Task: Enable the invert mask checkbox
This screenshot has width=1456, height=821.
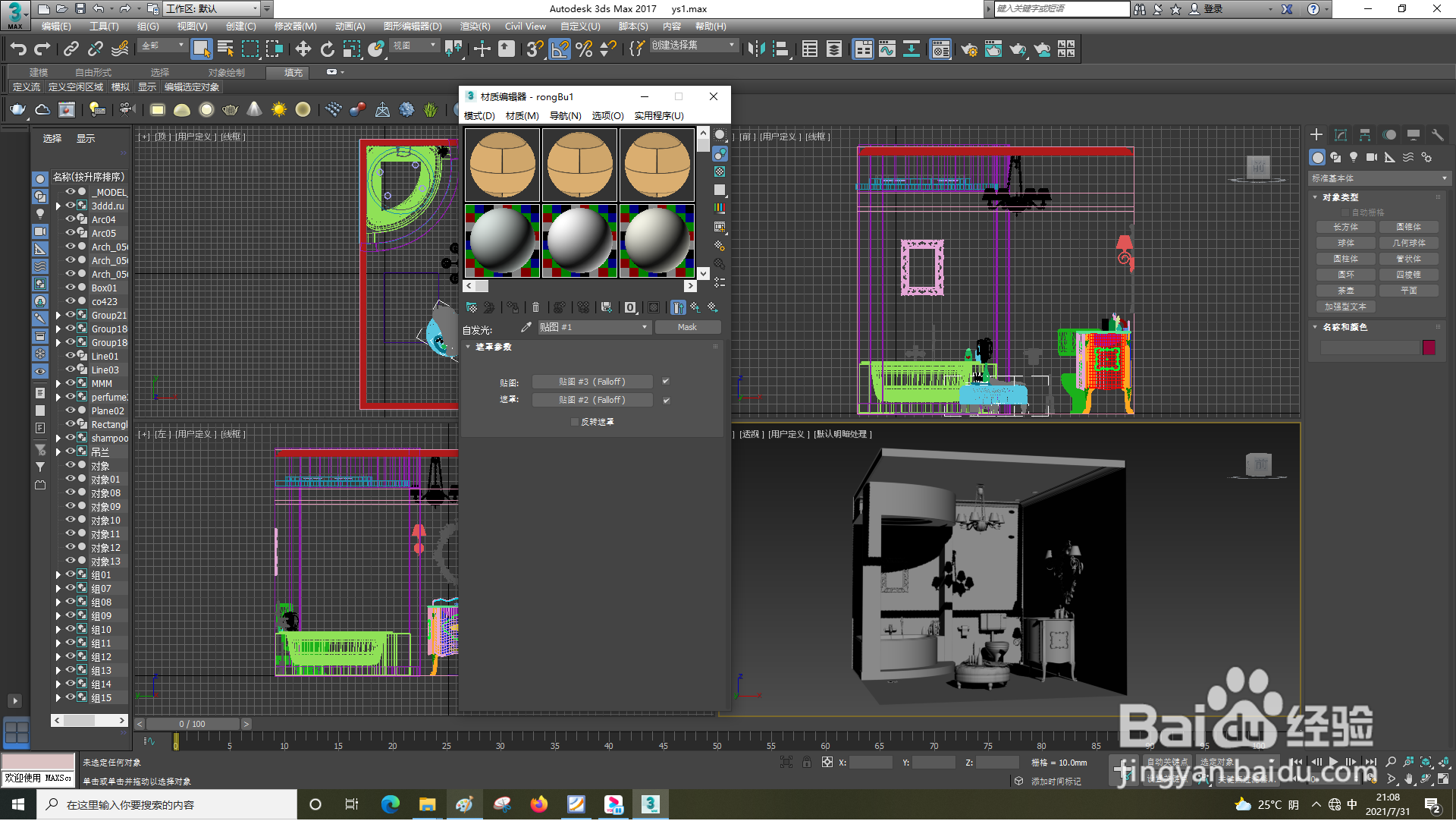Action: (574, 422)
